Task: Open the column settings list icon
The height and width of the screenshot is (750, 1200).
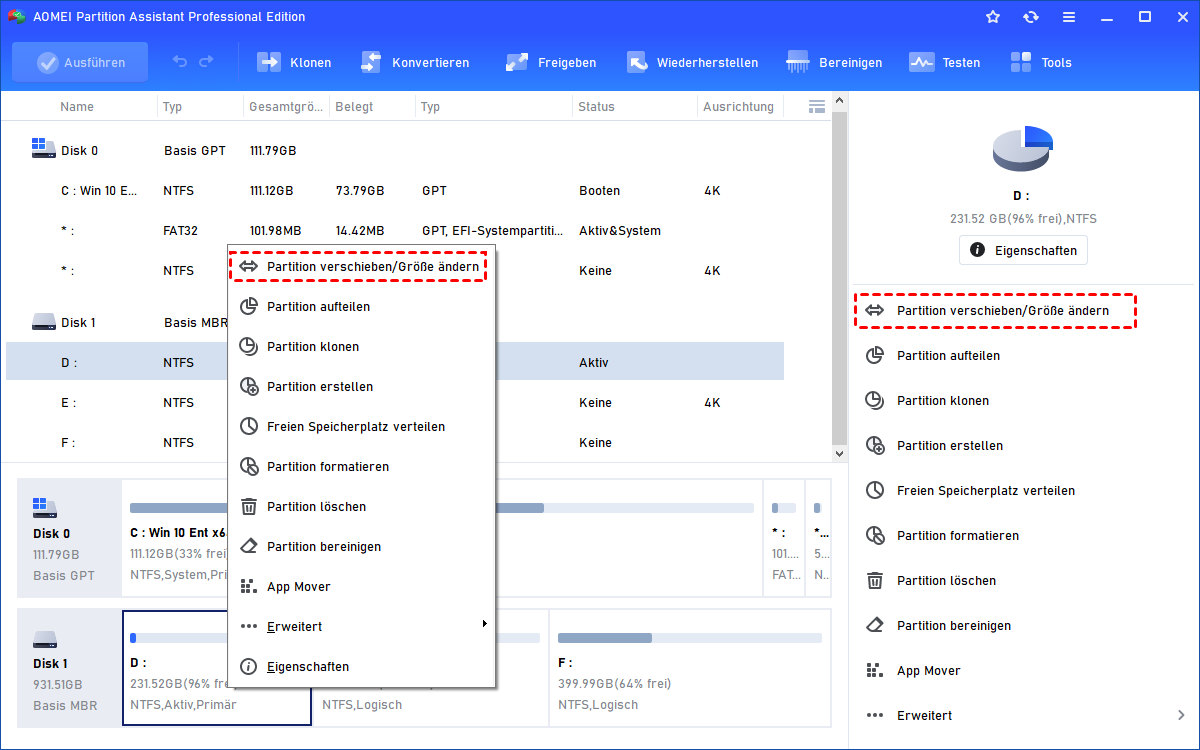Action: click(x=816, y=106)
